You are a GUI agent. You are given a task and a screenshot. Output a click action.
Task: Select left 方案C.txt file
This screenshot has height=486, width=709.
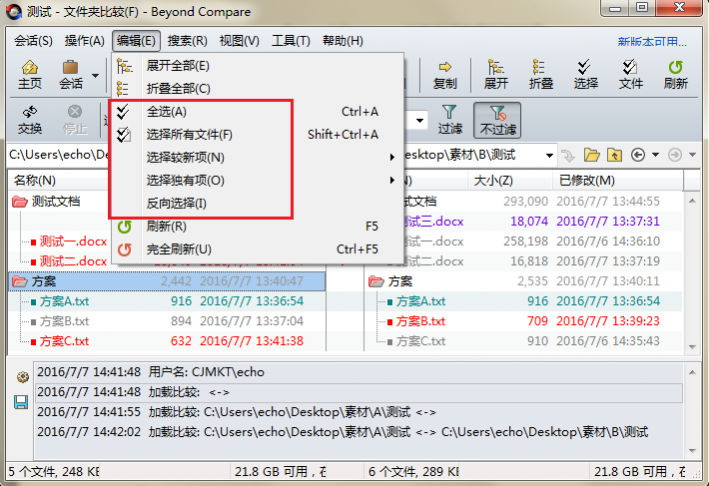pyautogui.click(x=64, y=341)
